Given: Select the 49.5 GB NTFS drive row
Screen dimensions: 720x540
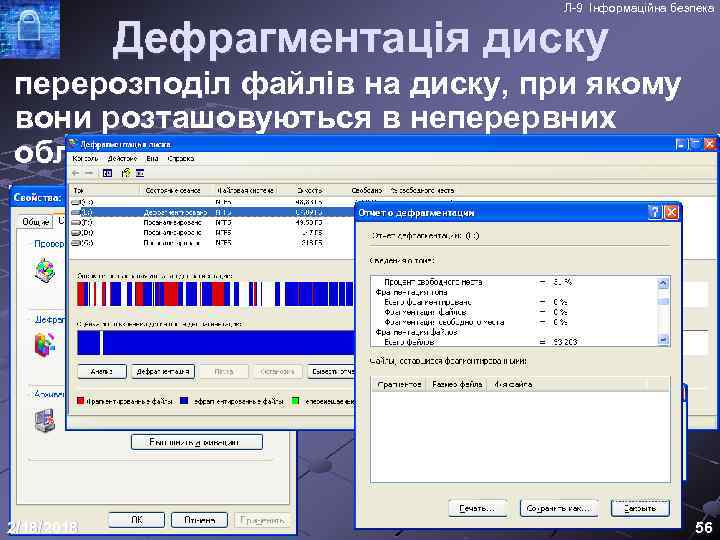Looking at the screenshot, I should (212, 222).
